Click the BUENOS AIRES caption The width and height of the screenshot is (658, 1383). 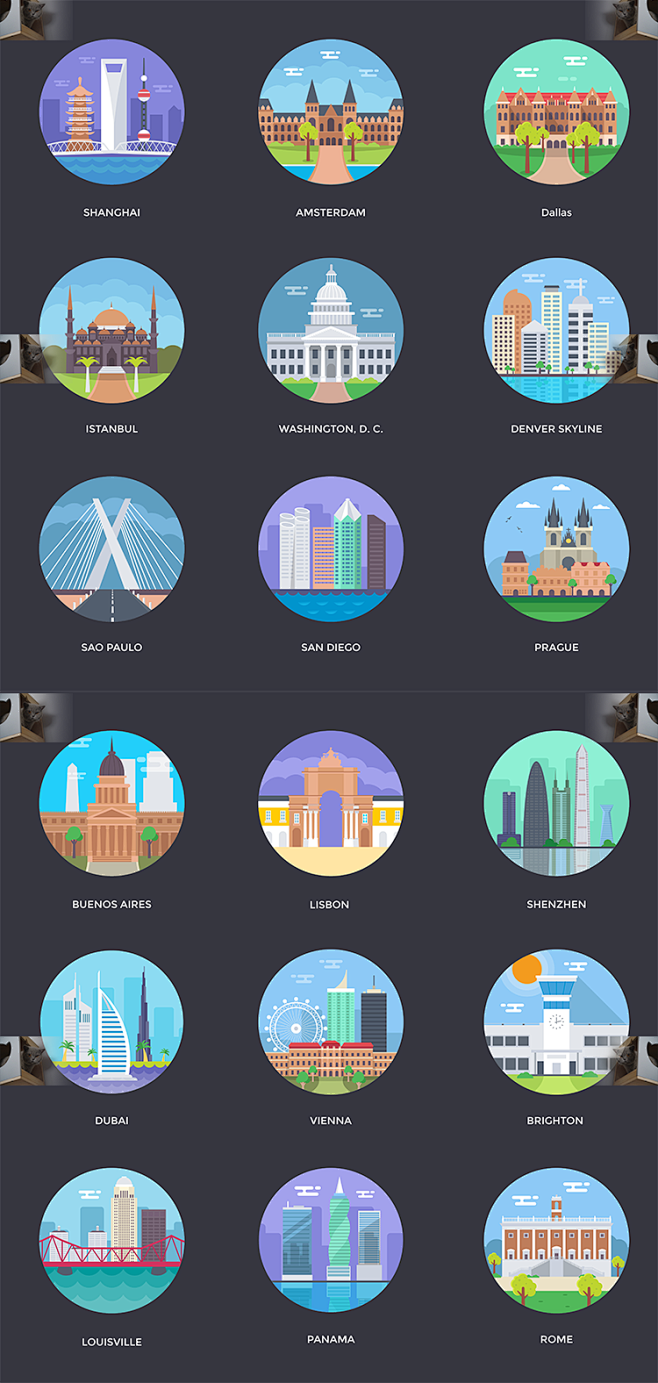coord(112,904)
